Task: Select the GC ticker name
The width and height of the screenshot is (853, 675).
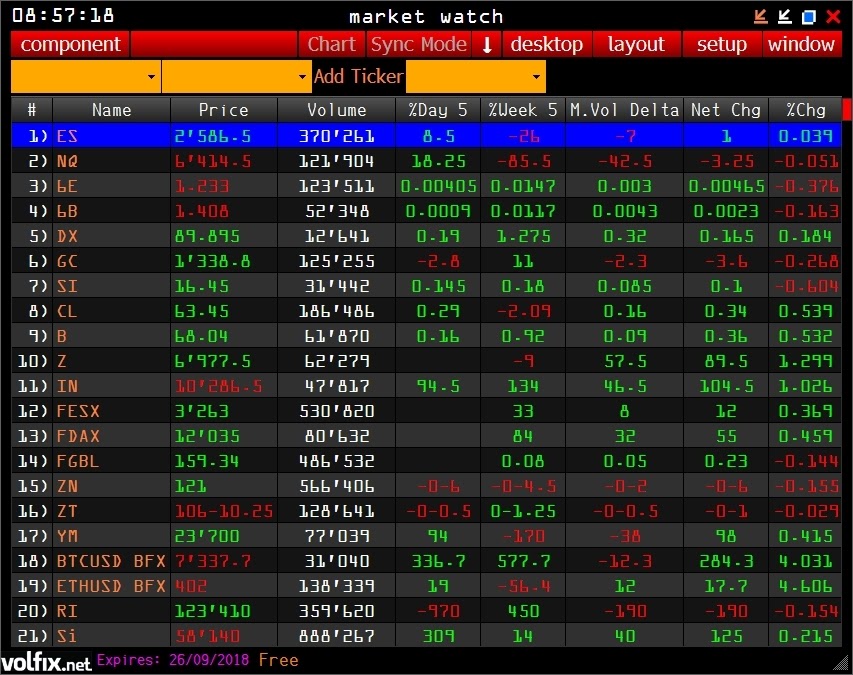Action: (67, 261)
